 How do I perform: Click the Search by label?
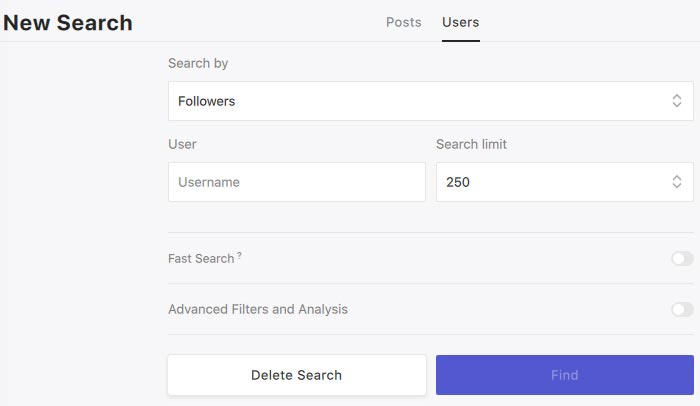[198, 63]
